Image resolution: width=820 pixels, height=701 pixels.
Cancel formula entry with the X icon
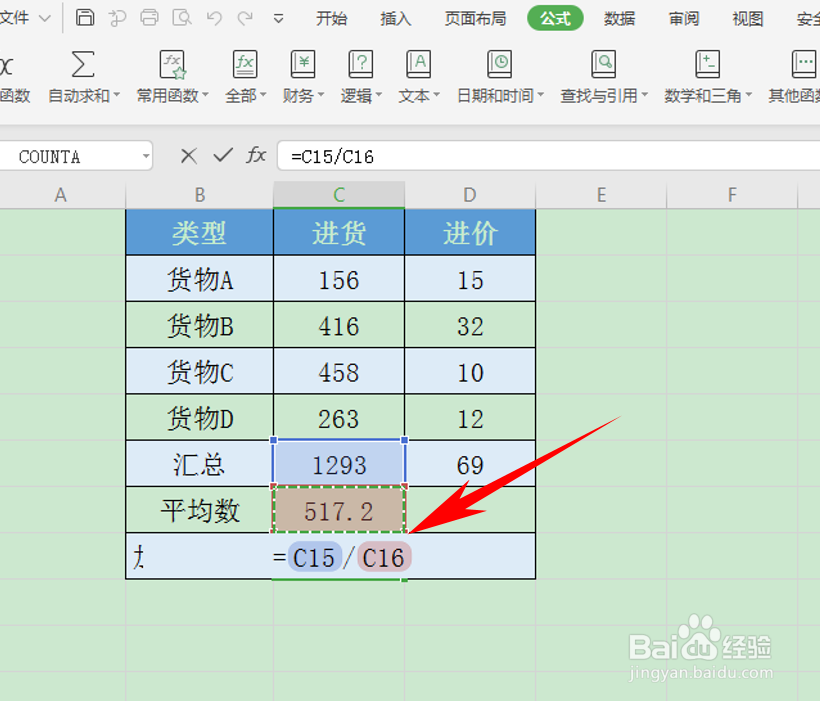189,156
